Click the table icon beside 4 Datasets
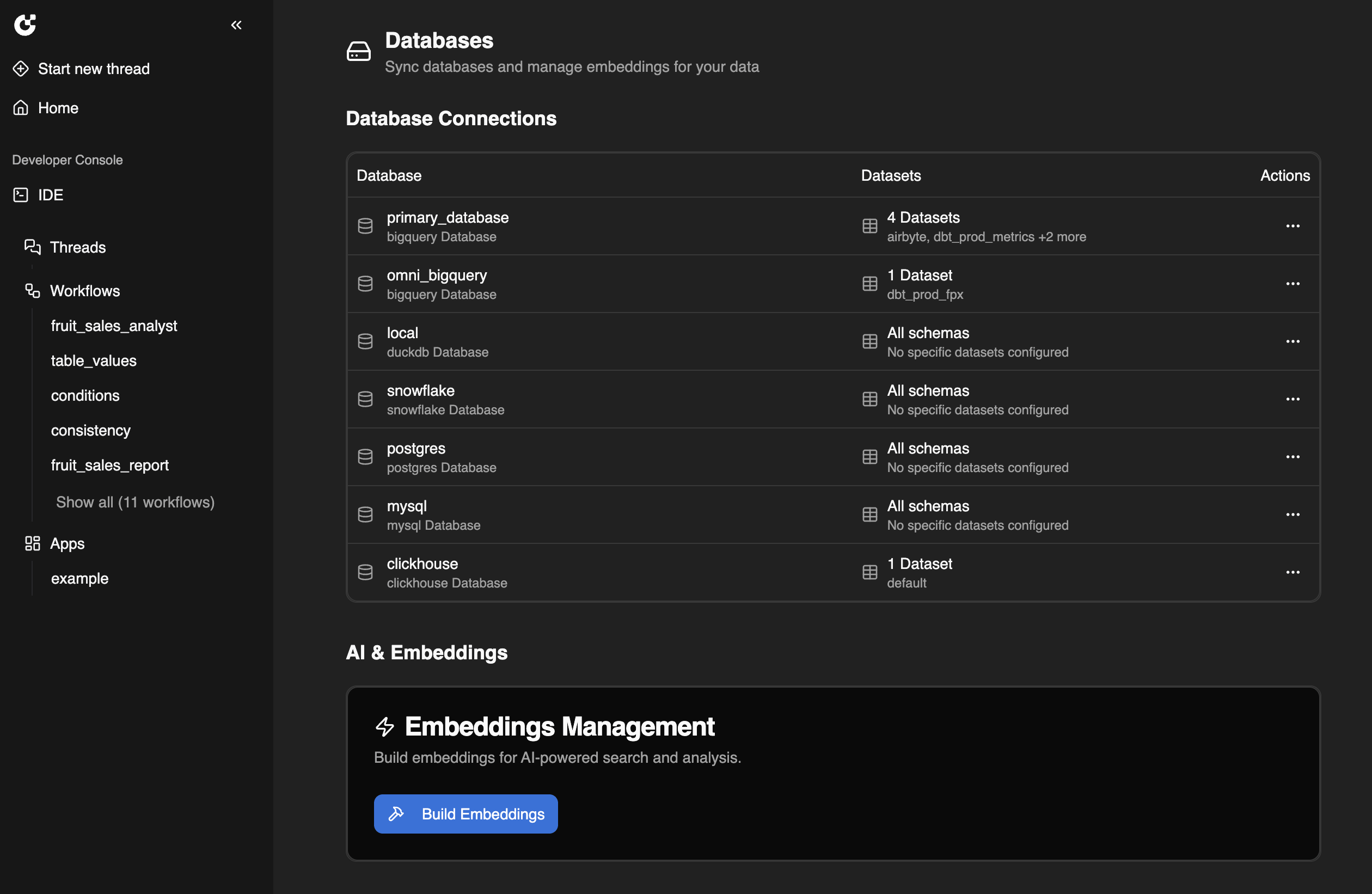The image size is (1372, 894). click(869, 226)
